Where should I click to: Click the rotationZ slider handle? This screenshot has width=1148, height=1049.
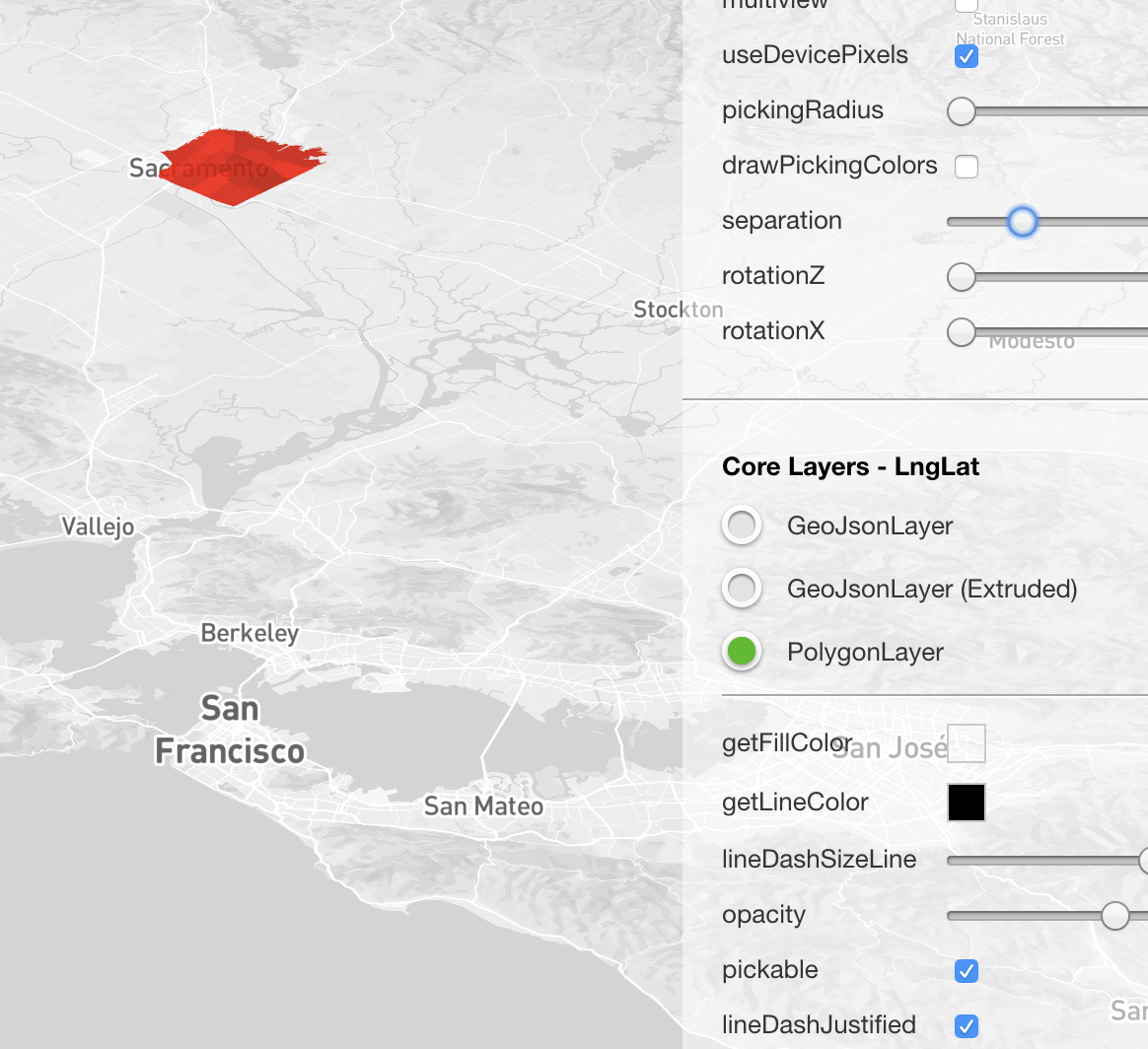coord(962,277)
